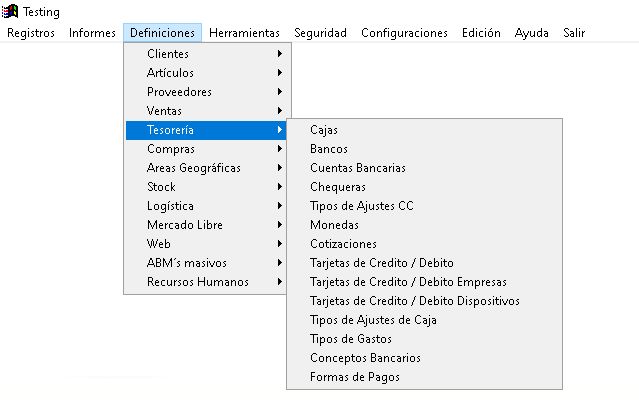This screenshot has height=419, width=639.
Task: Click the Testing app icon in title bar
Action: coord(11,12)
